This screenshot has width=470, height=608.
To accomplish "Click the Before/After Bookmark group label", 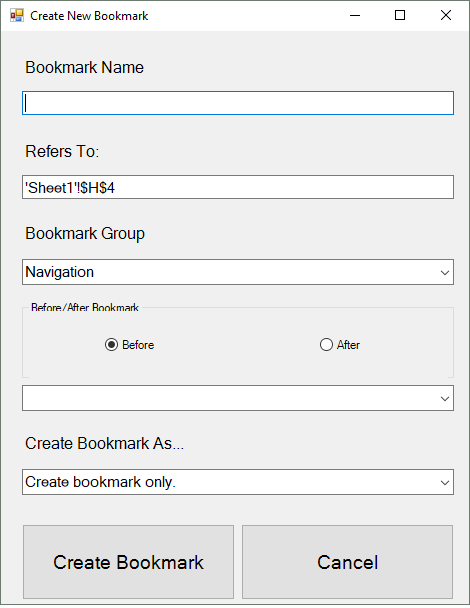I will click(85, 308).
